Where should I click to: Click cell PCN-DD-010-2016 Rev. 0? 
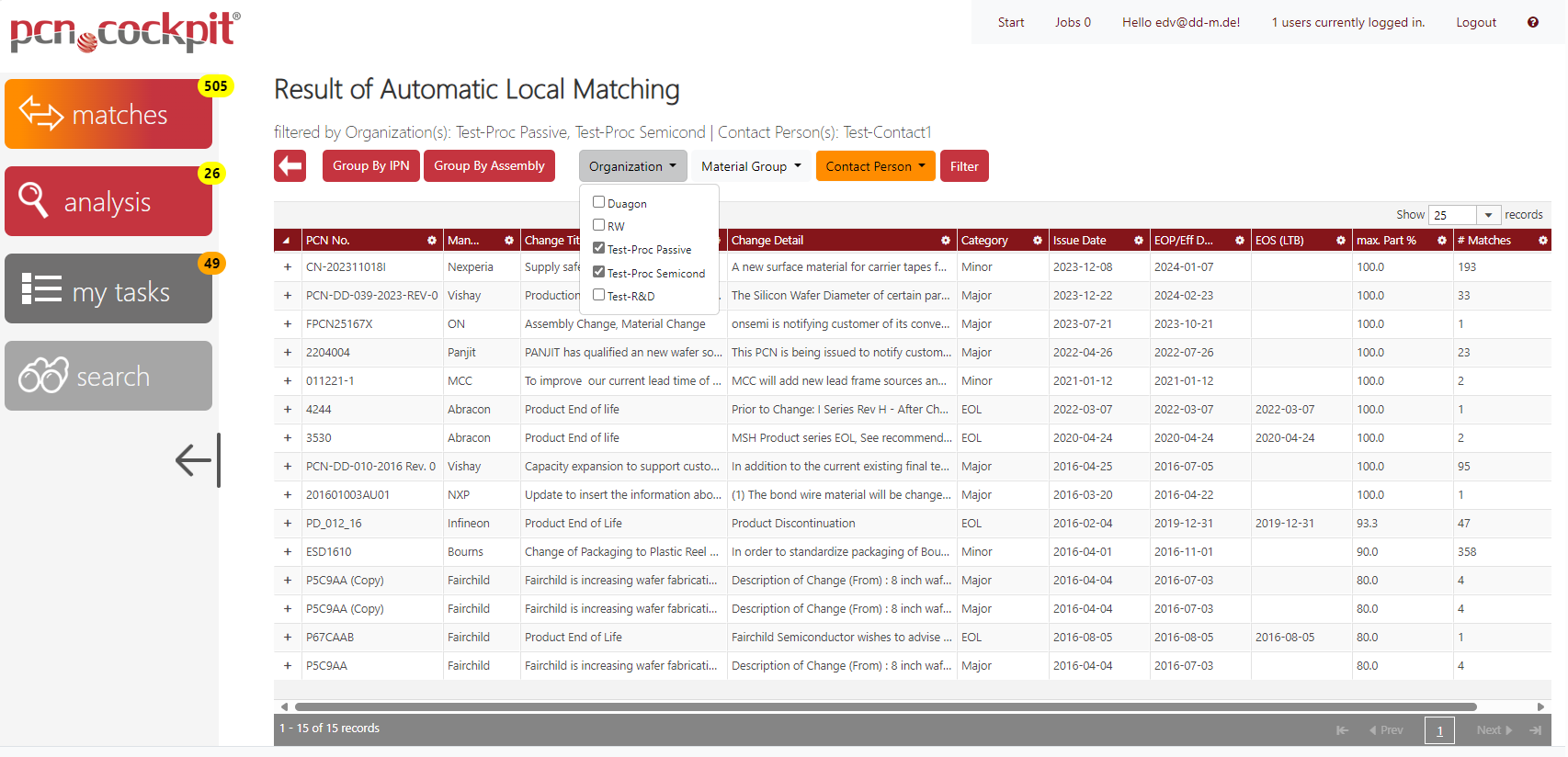click(x=370, y=467)
